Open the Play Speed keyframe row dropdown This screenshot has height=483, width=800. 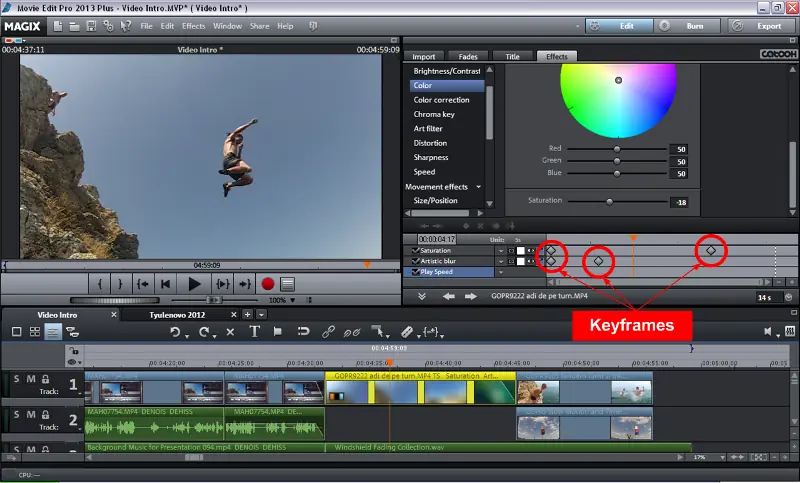coord(501,272)
